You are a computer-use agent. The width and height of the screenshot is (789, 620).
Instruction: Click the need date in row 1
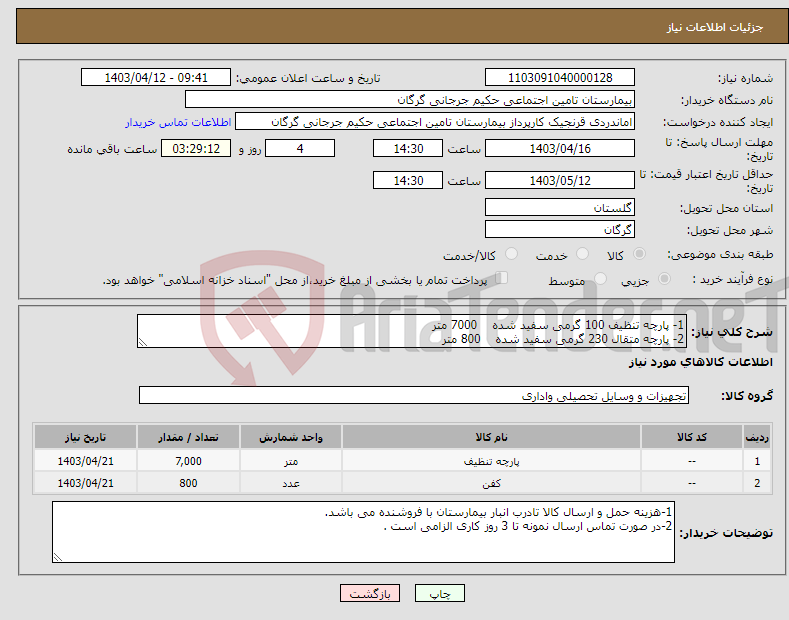click(86, 461)
